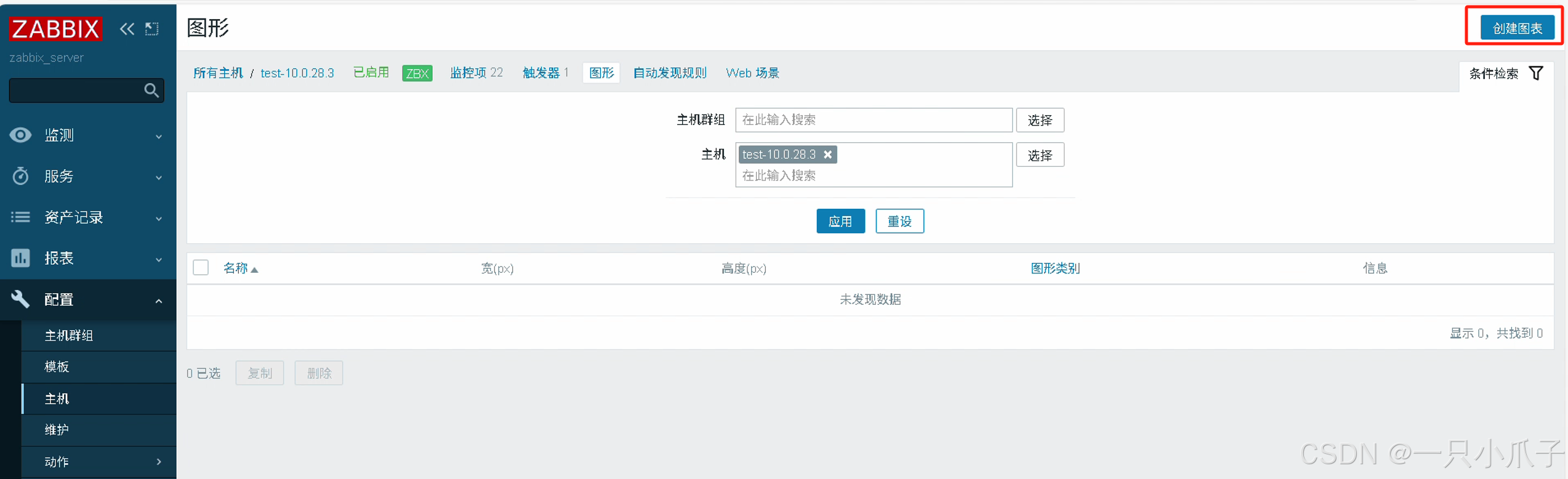Click the 创建图表 button
This screenshot has width=1568, height=479.
point(1517,28)
